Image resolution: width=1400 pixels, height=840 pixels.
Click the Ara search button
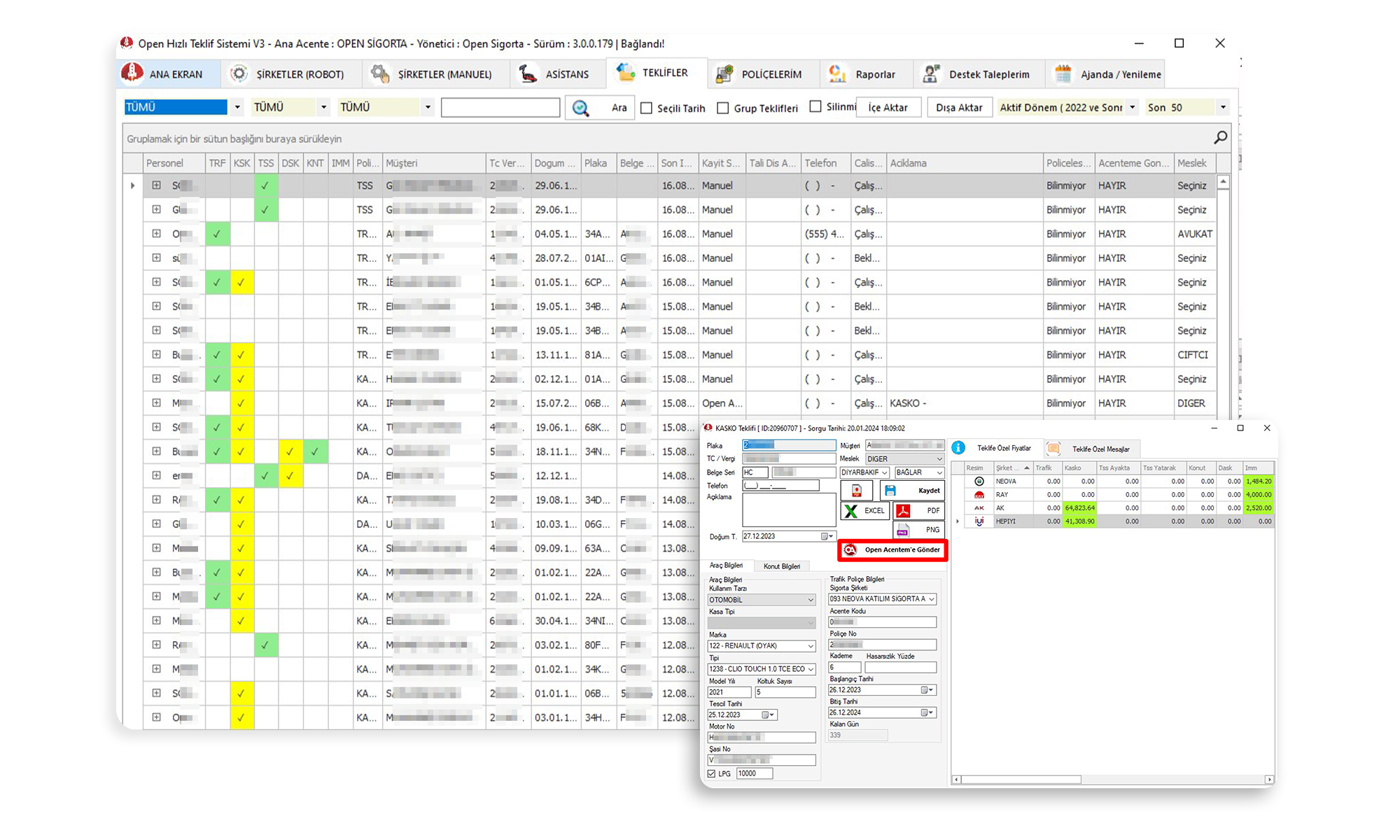[600, 108]
